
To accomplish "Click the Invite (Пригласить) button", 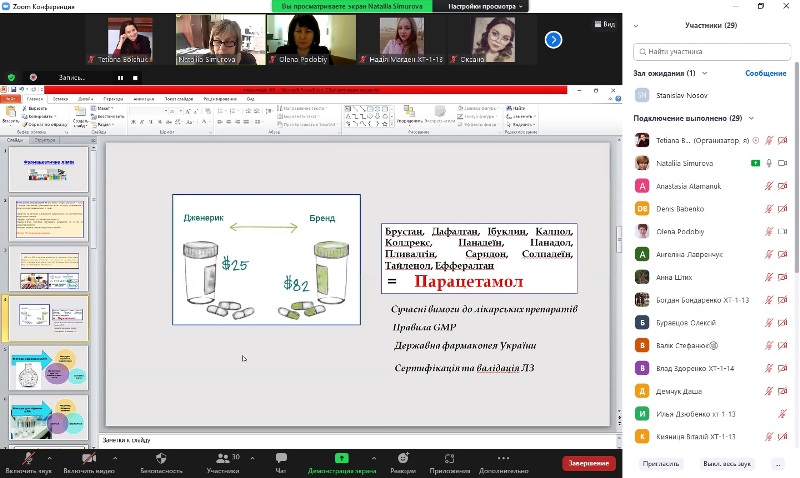I will pos(661,463).
